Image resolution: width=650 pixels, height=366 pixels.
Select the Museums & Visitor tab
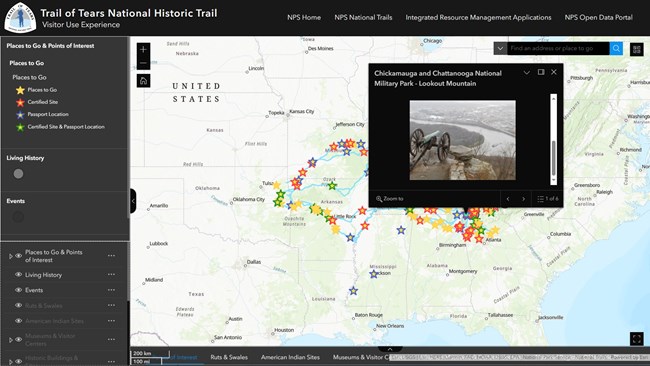(360, 357)
